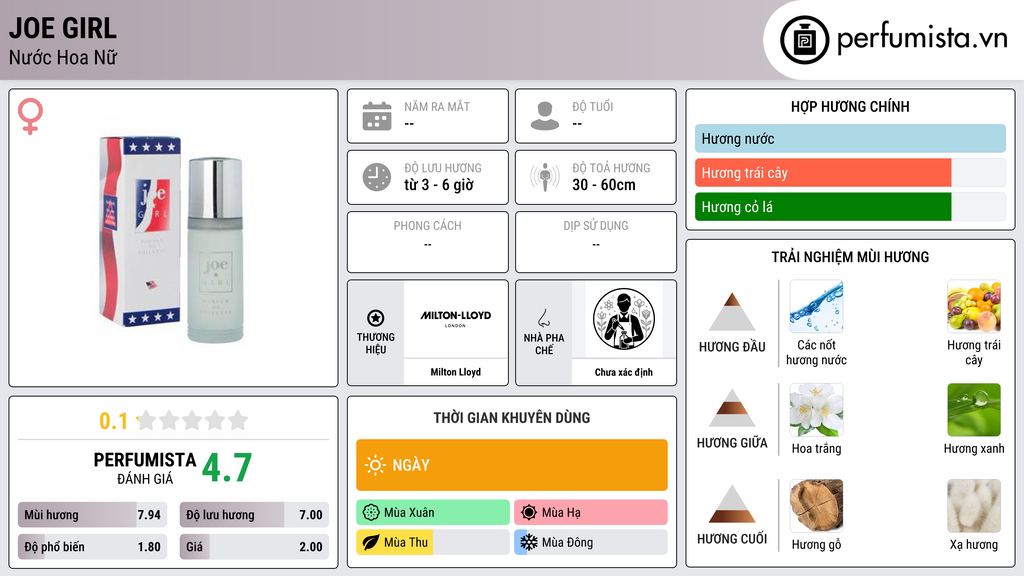Click the clock icon for Độ lưu hương

point(377,177)
